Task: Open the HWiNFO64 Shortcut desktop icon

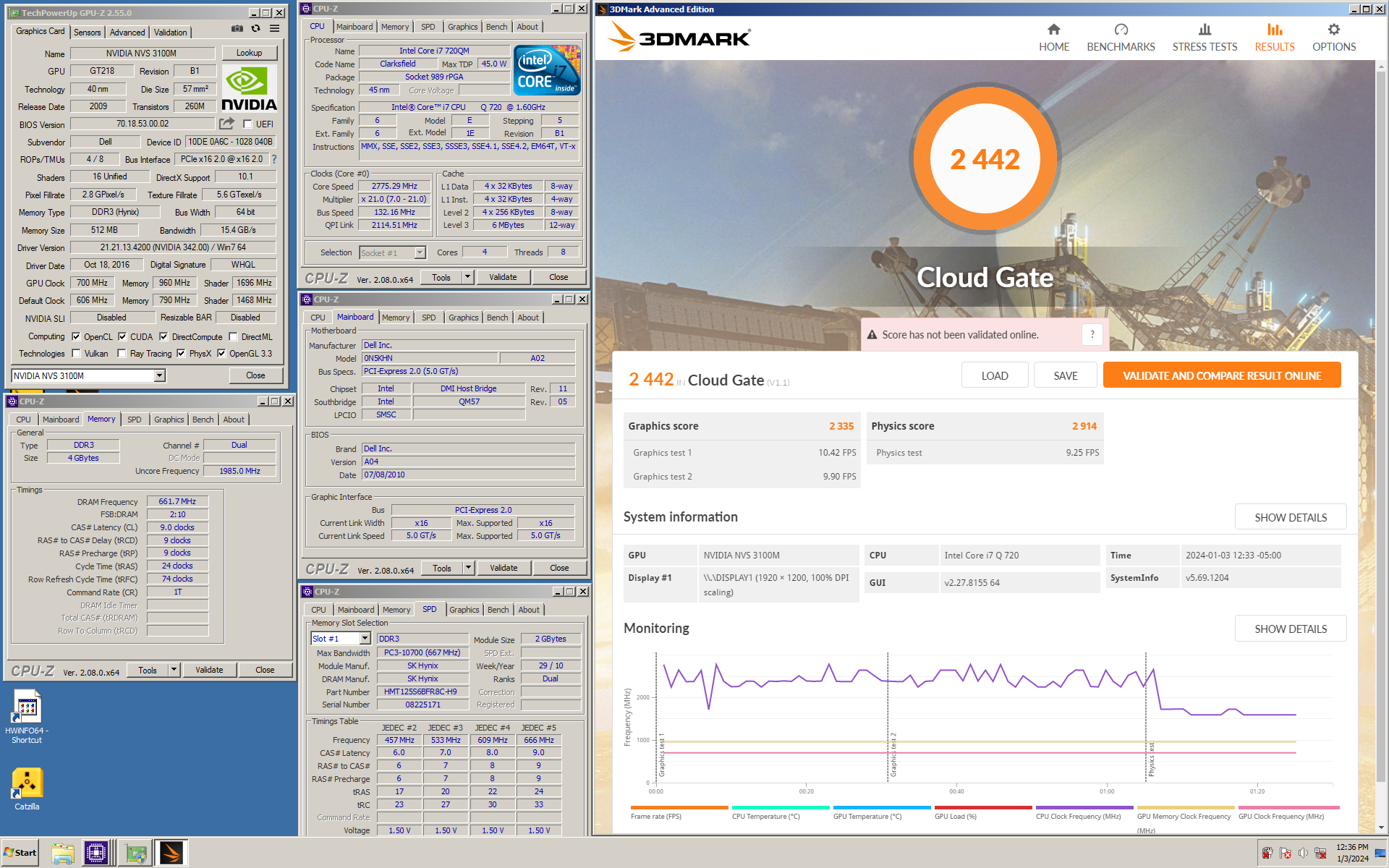Action: (27, 717)
